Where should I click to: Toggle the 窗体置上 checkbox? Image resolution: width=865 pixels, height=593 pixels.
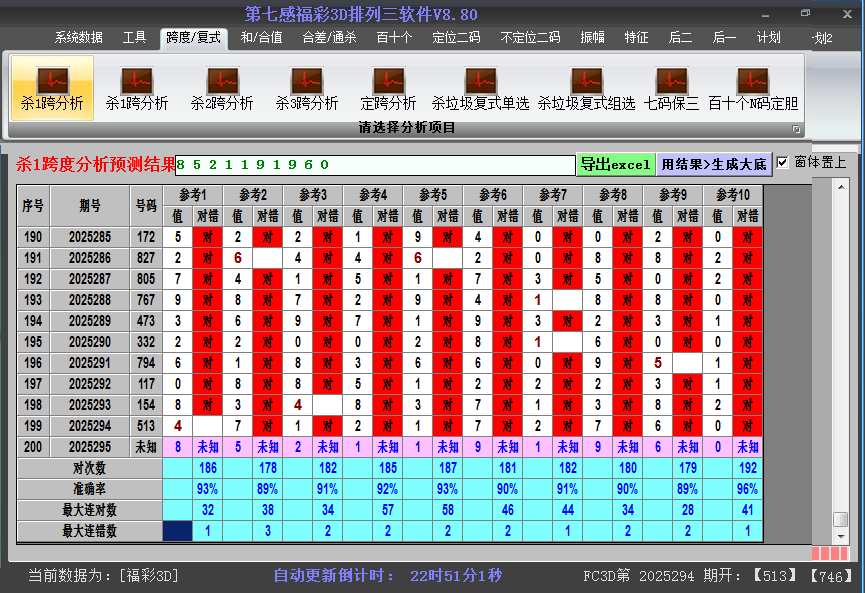783,162
